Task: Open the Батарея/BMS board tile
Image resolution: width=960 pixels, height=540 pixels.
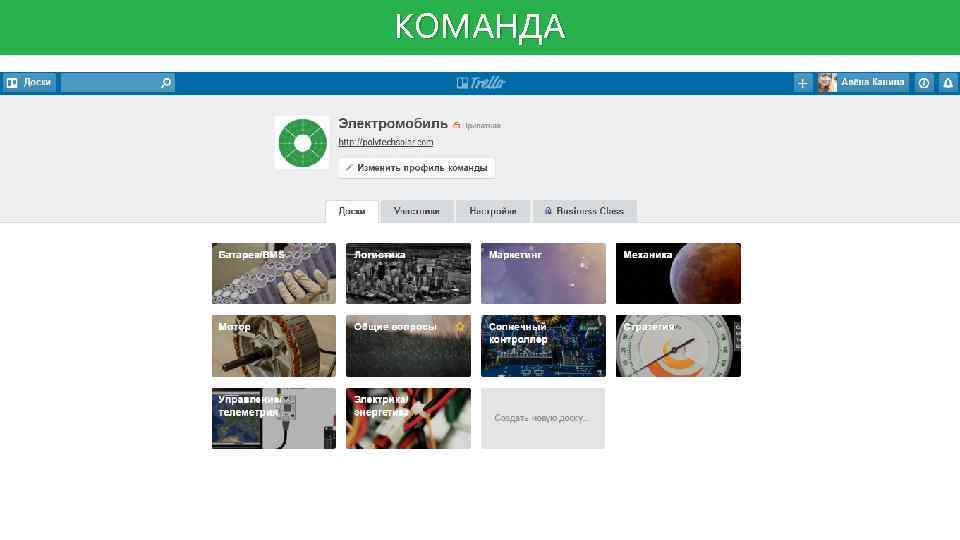Action: (x=274, y=274)
